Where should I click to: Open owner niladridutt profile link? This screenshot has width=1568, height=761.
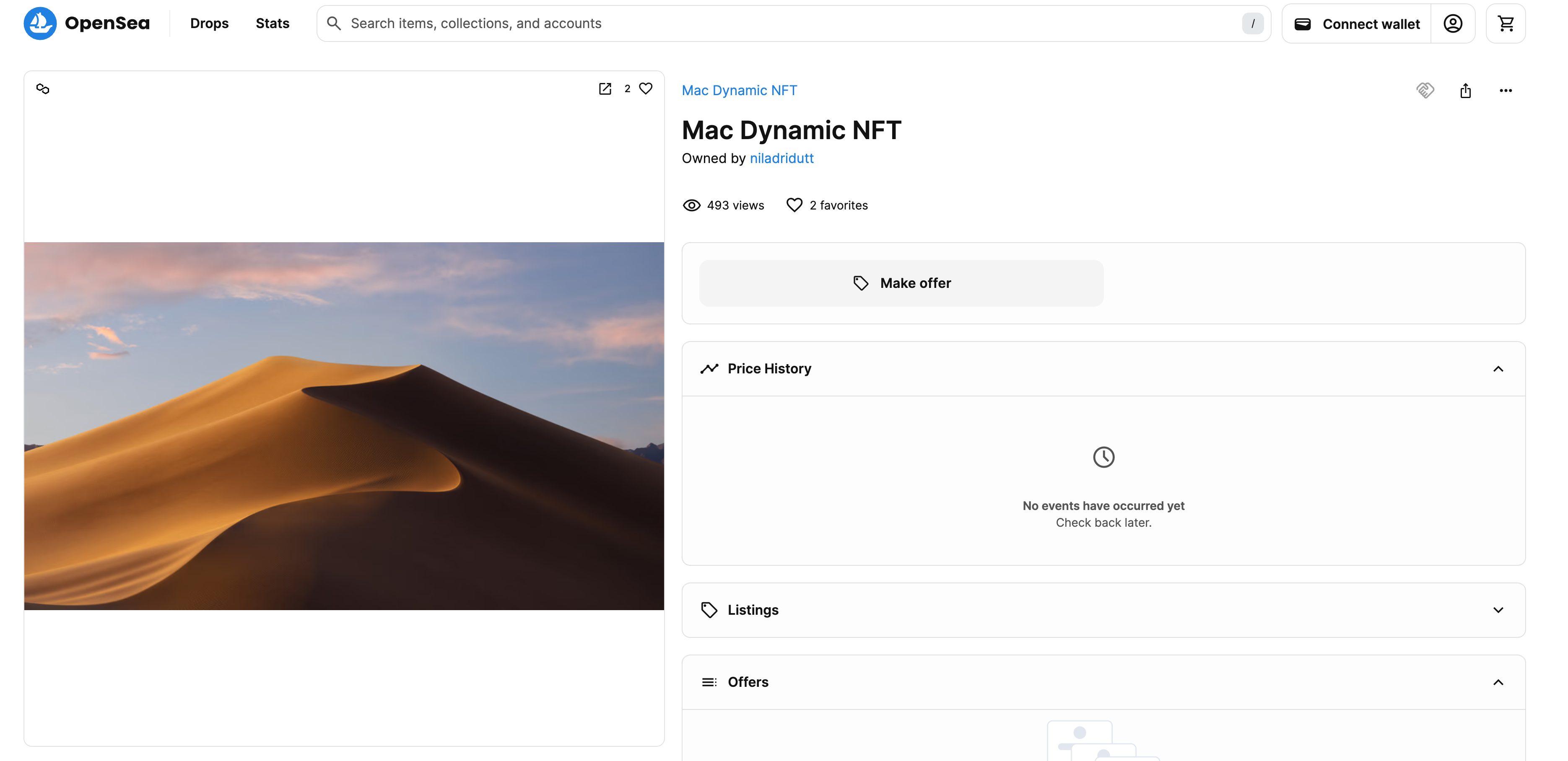pyautogui.click(x=781, y=158)
